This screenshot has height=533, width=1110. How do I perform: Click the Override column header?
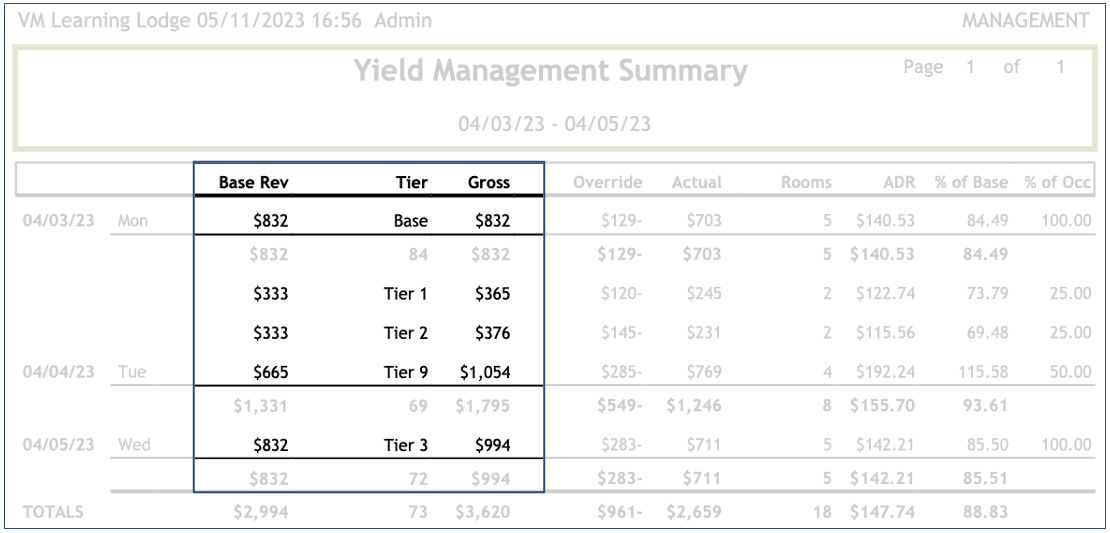click(x=608, y=183)
